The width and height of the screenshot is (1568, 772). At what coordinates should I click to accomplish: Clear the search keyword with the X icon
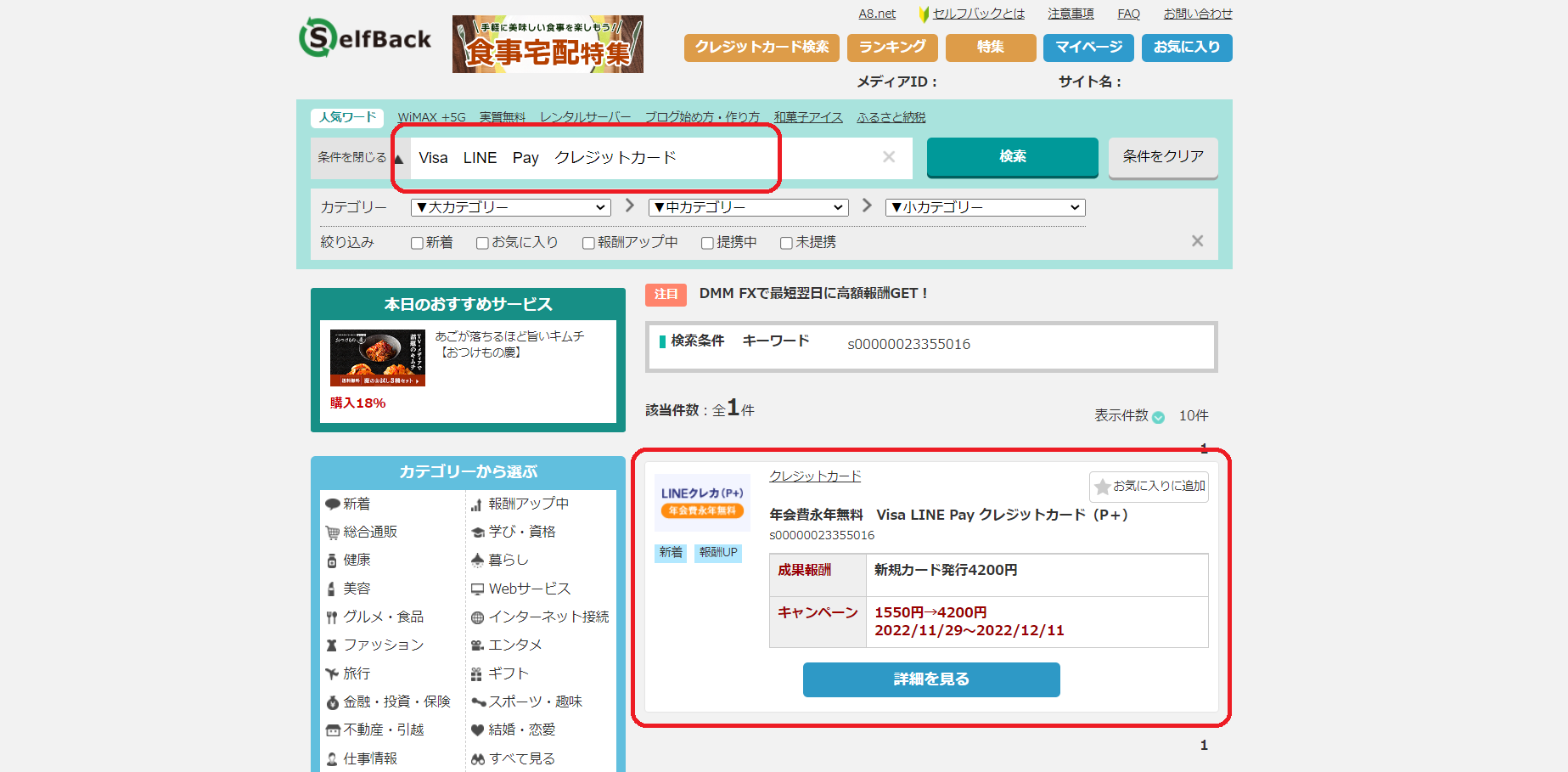(889, 156)
